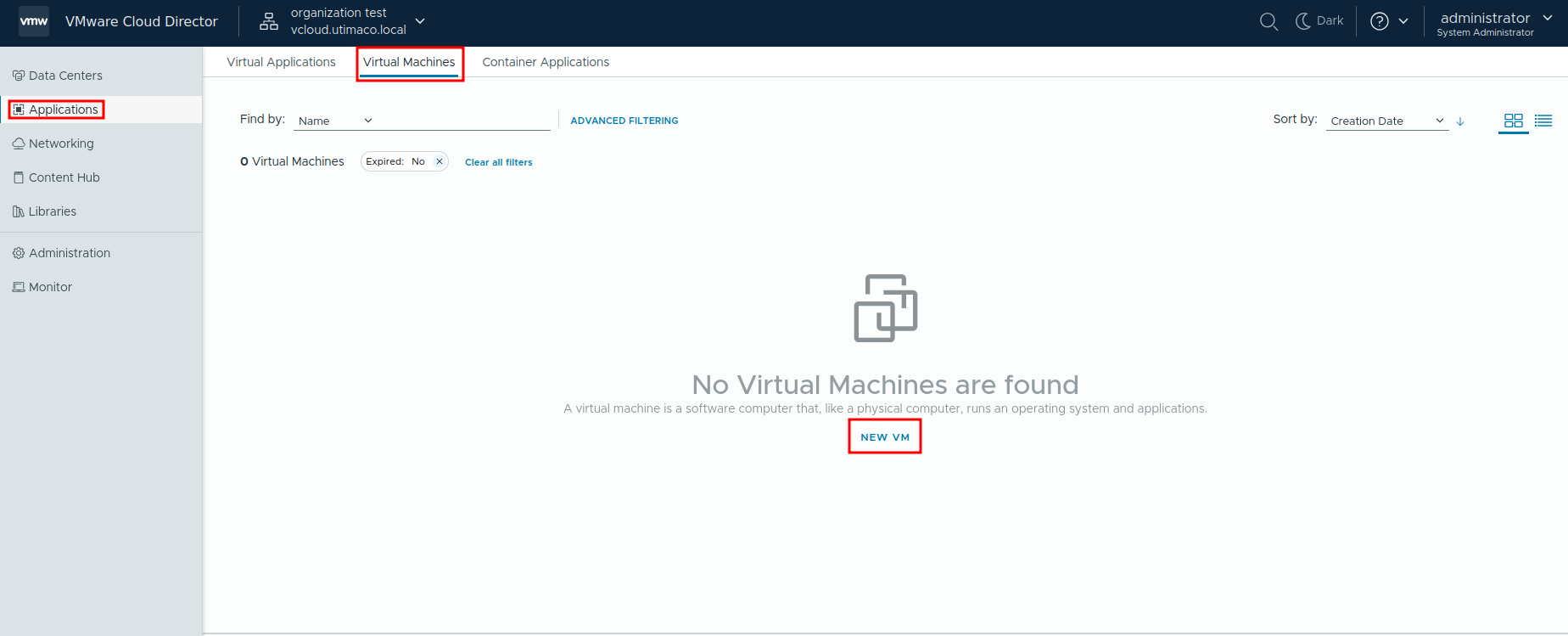
Task: Open Data Centers in sidebar
Action: coord(101,76)
